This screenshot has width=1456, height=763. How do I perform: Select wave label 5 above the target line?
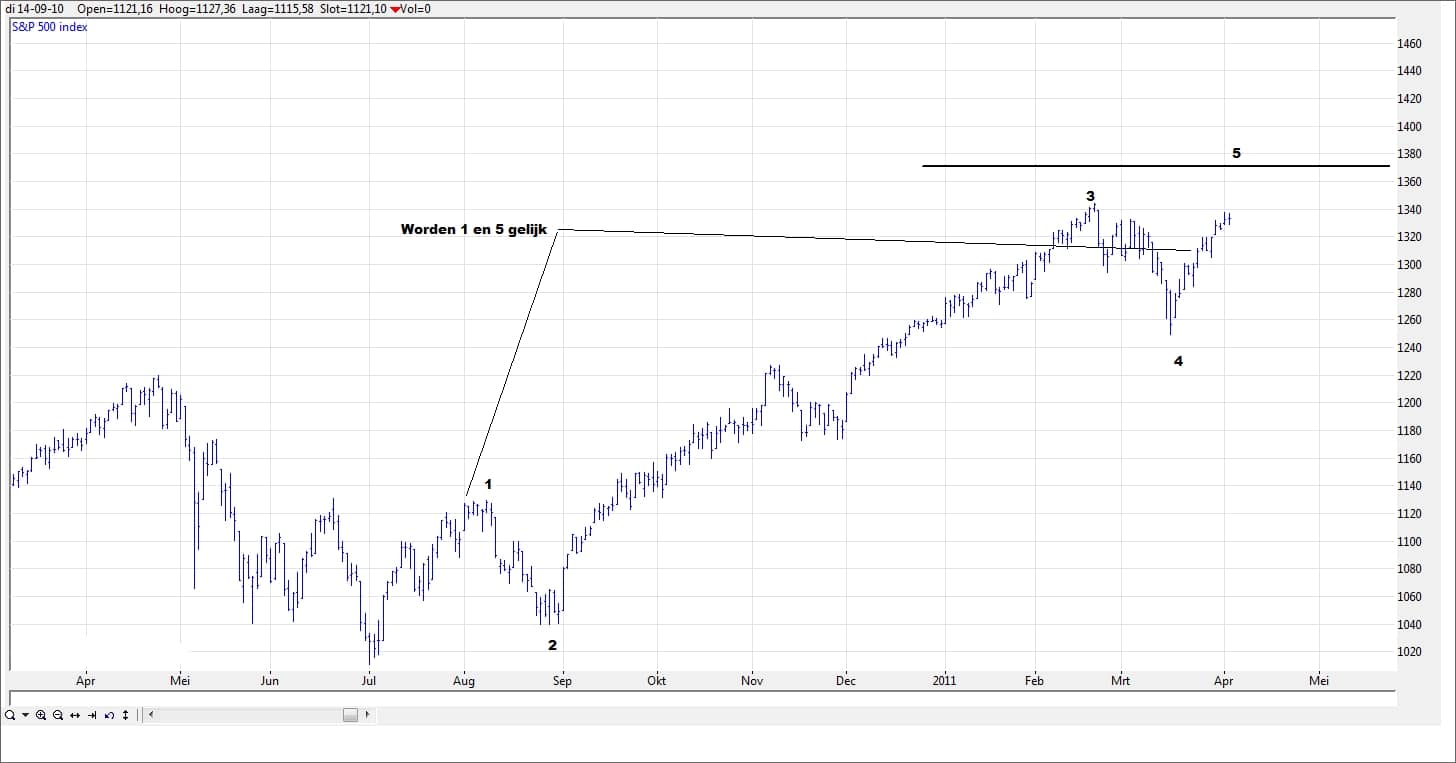[x=1236, y=153]
